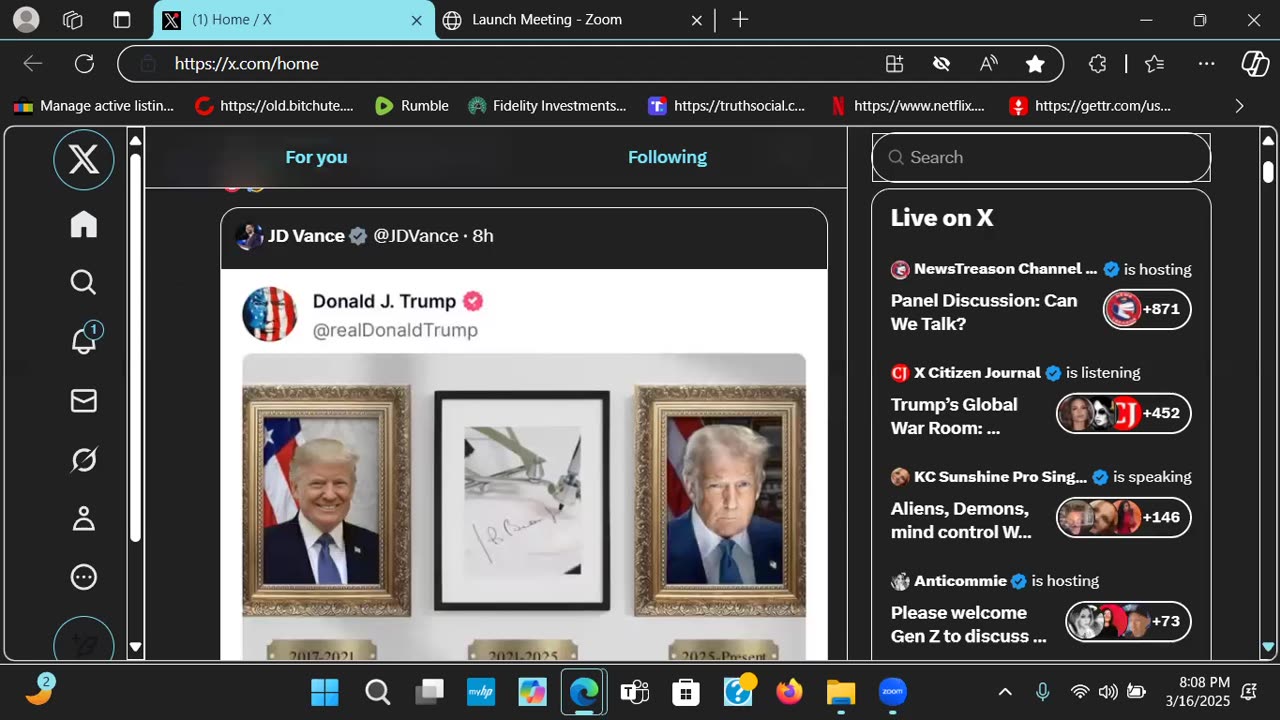Click the +452 listeners pill

1124,413
